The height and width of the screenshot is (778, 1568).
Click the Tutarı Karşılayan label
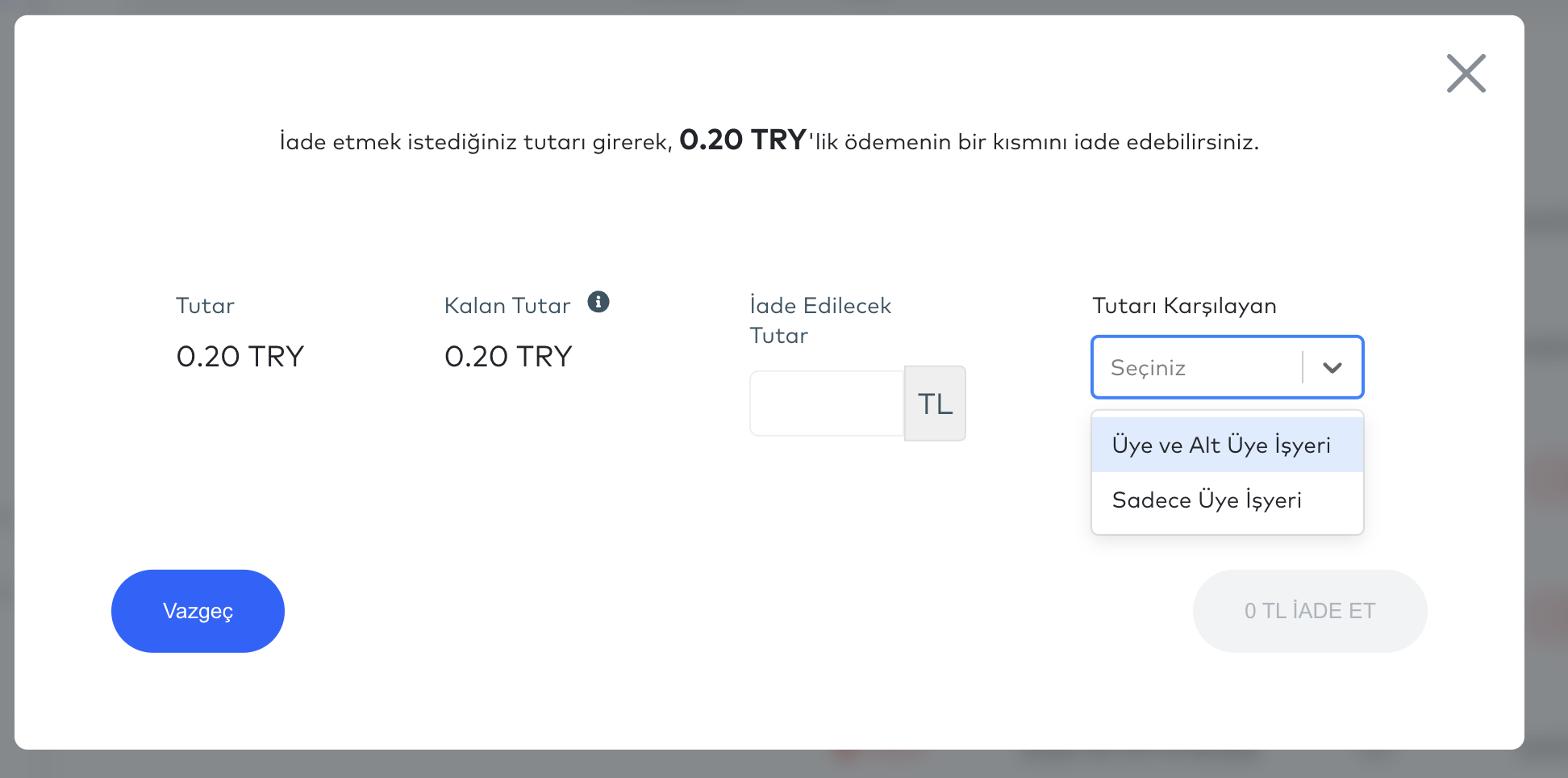(x=1183, y=306)
